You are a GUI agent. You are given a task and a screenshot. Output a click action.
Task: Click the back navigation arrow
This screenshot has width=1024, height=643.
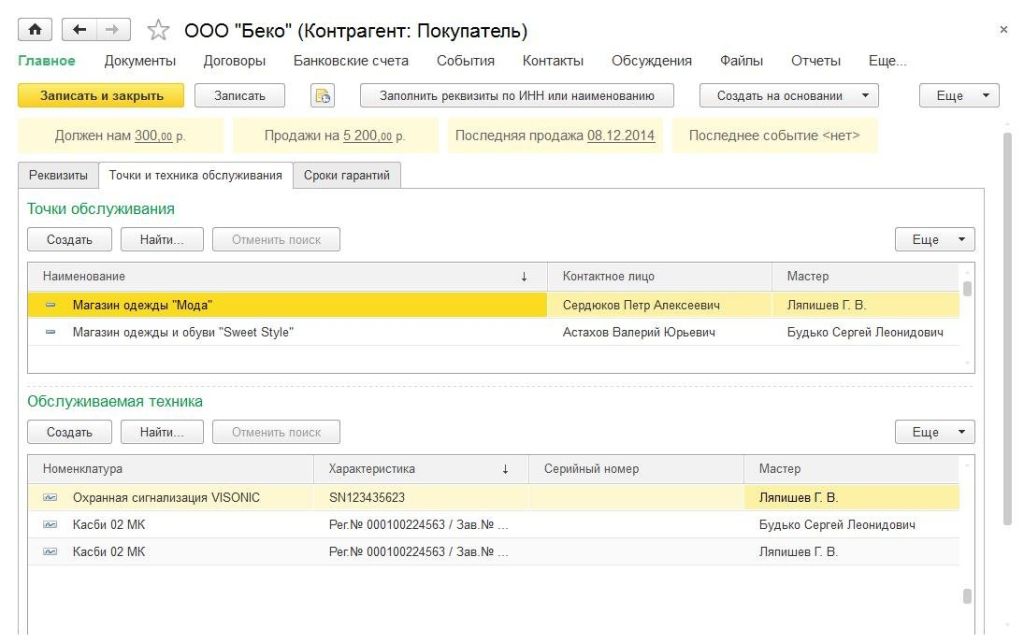coord(79,29)
